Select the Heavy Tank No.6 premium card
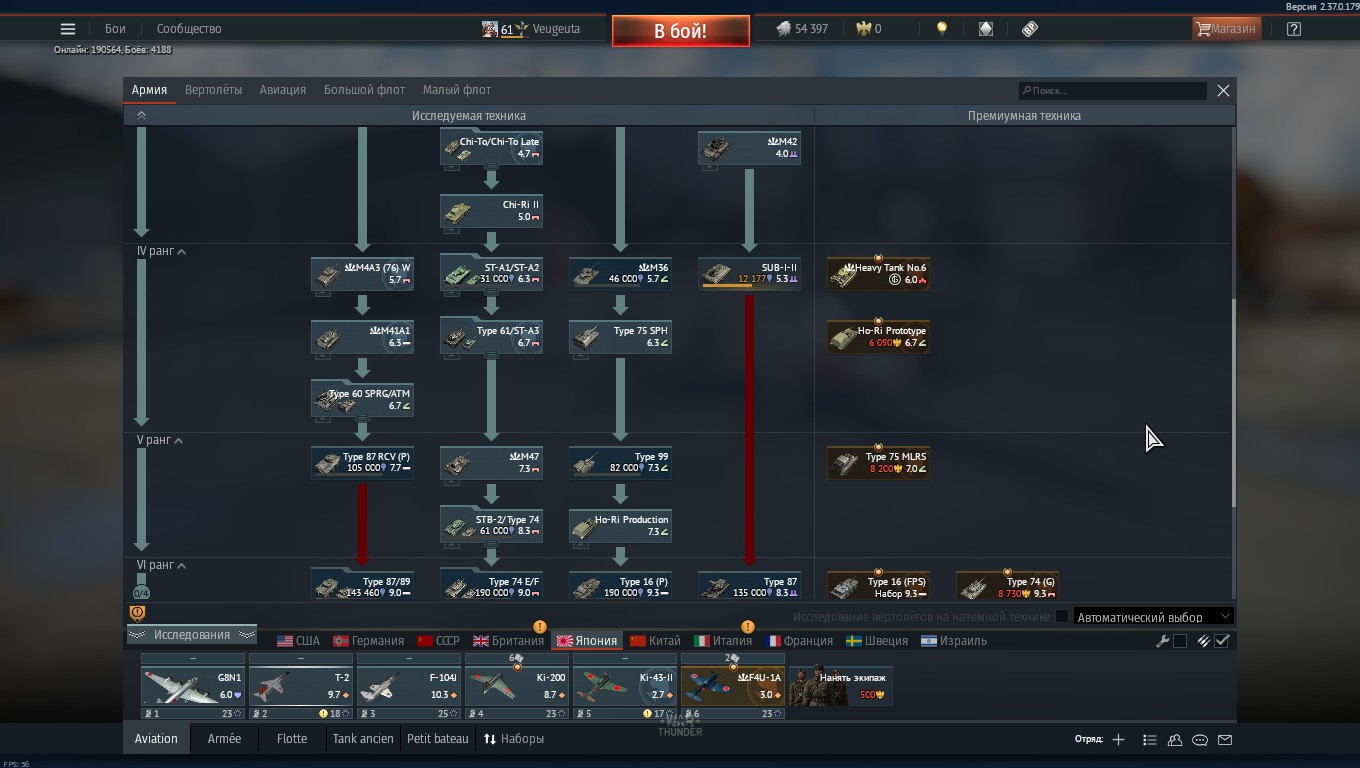The image size is (1360, 768). 878,274
